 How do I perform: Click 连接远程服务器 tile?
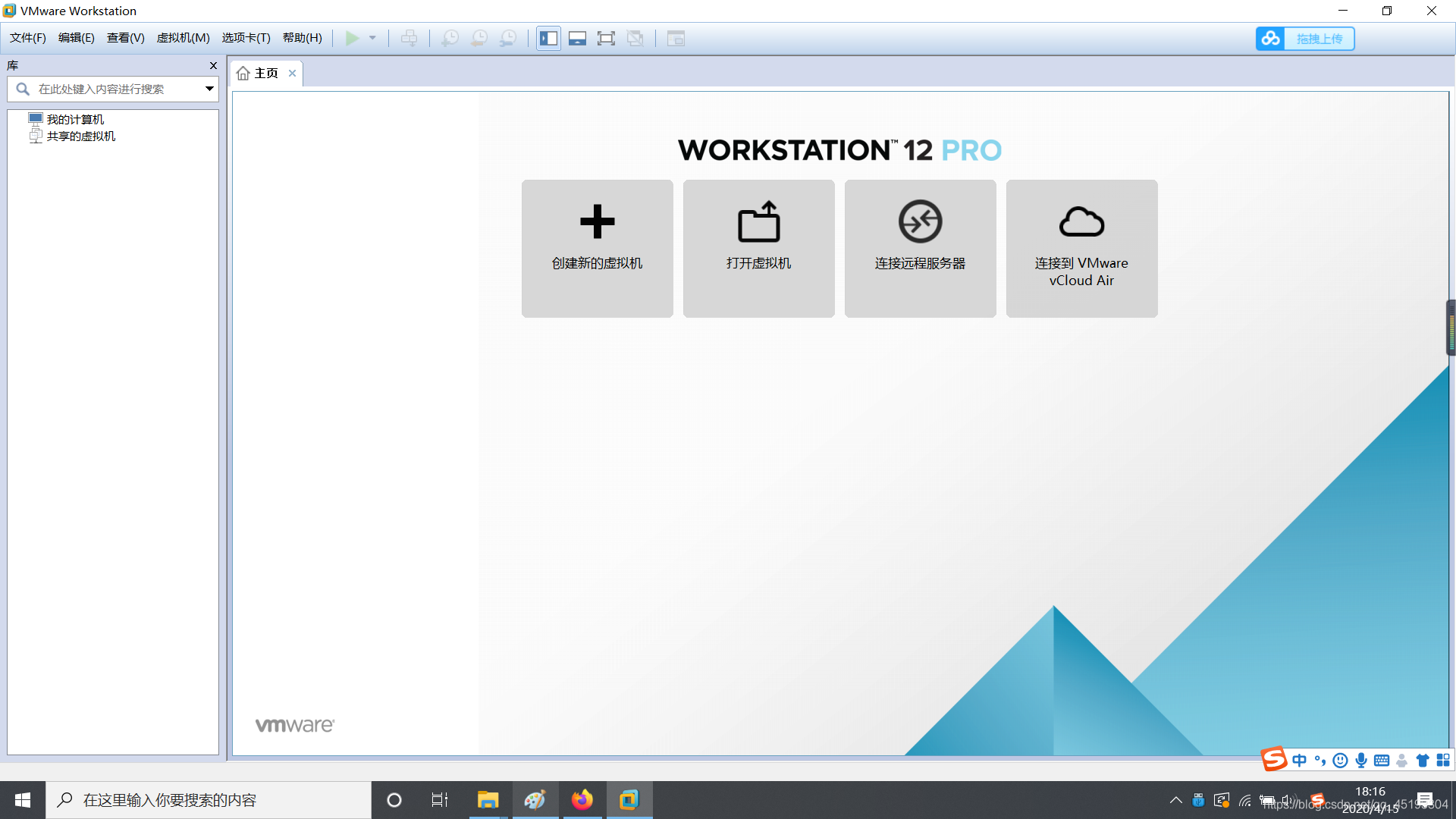[921, 248]
